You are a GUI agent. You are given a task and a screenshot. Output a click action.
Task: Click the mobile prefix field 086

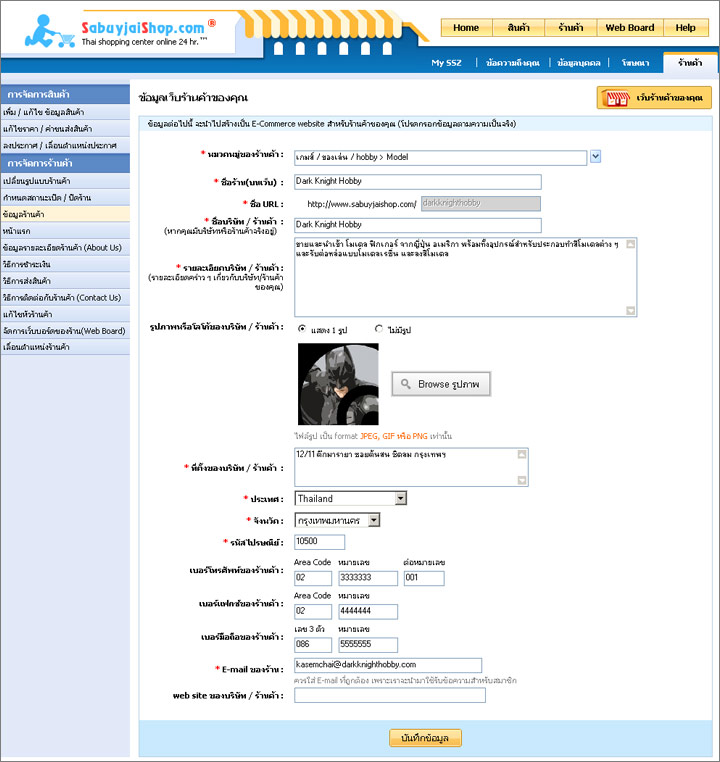coord(313,645)
